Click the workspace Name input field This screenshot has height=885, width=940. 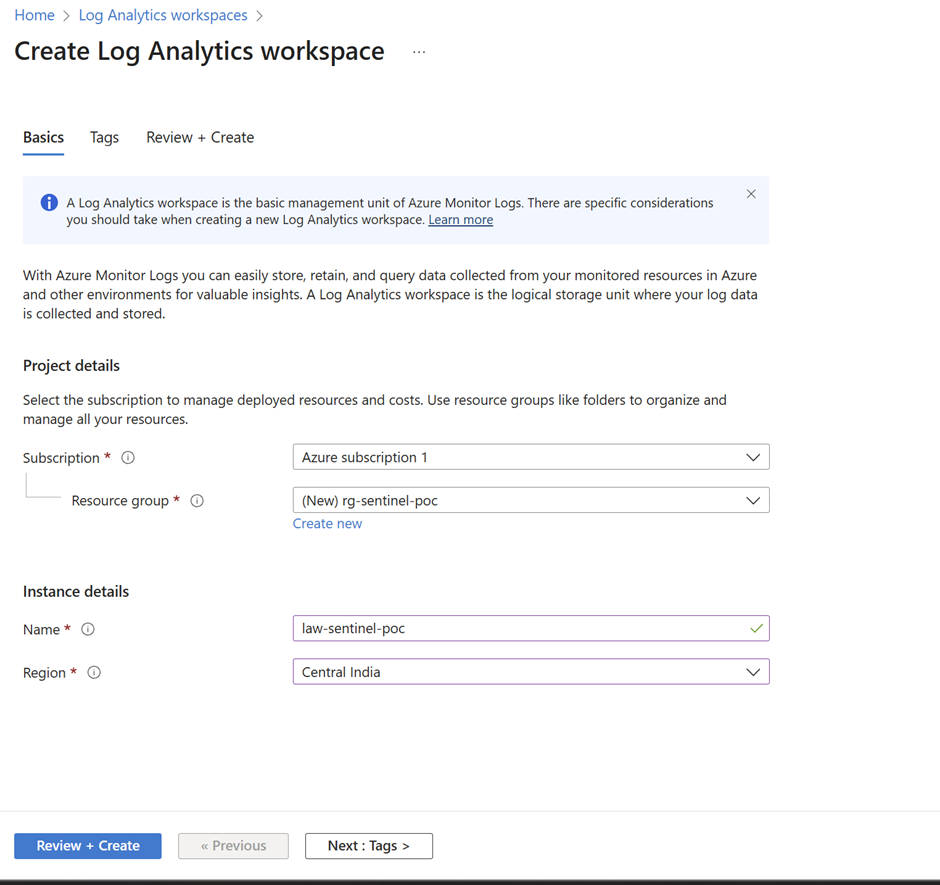click(x=520, y=629)
